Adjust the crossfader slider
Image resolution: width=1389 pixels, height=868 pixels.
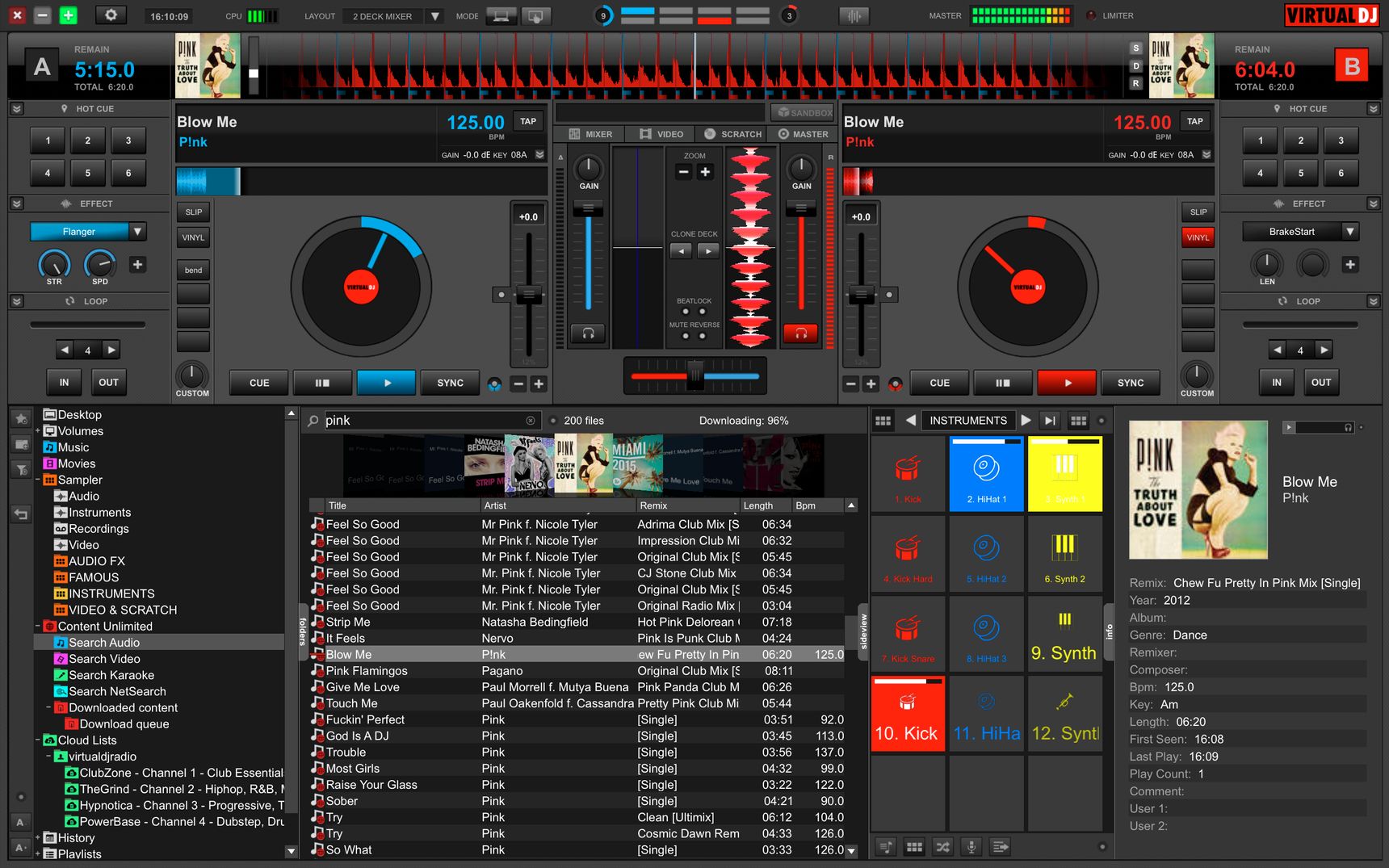tap(694, 375)
